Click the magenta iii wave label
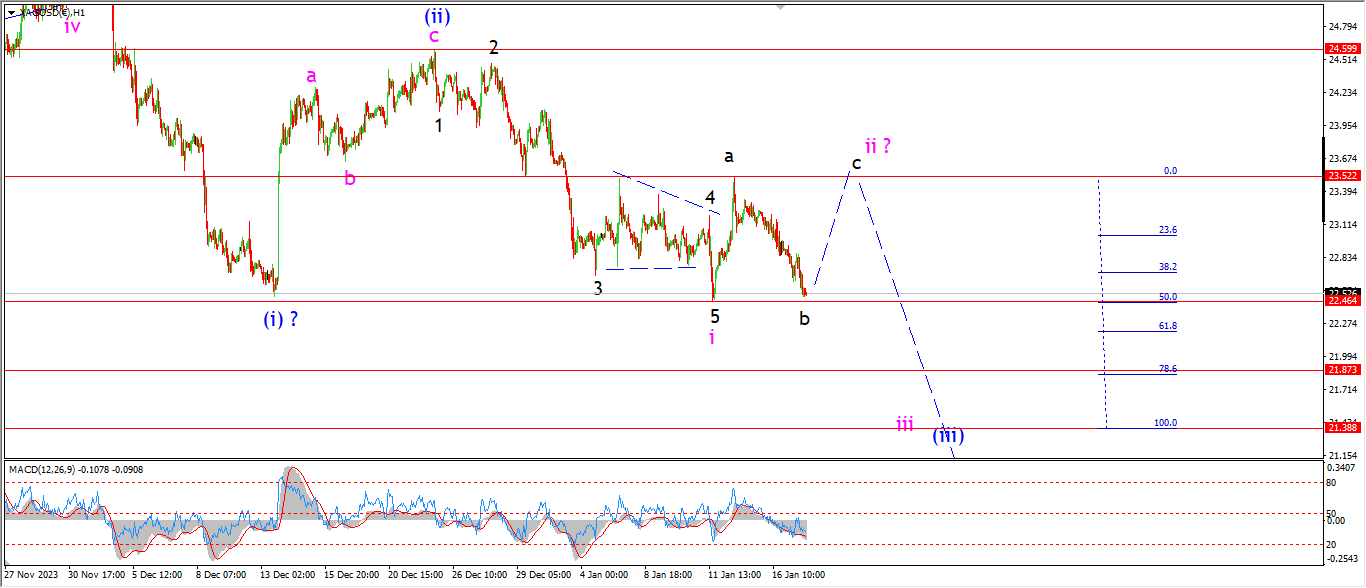1366x588 pixels. pos(904,425)
